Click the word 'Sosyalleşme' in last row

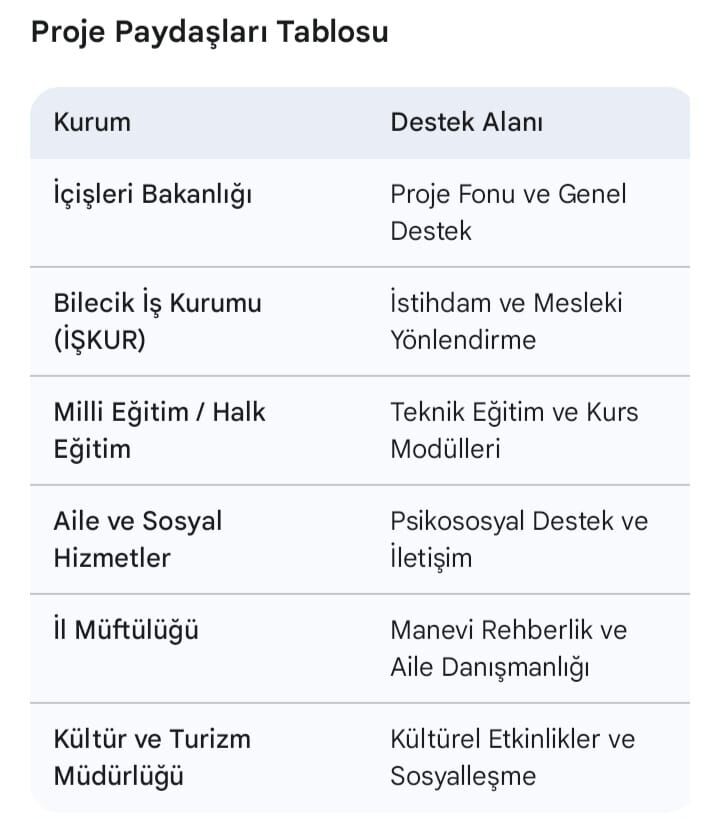pos(463,776)
